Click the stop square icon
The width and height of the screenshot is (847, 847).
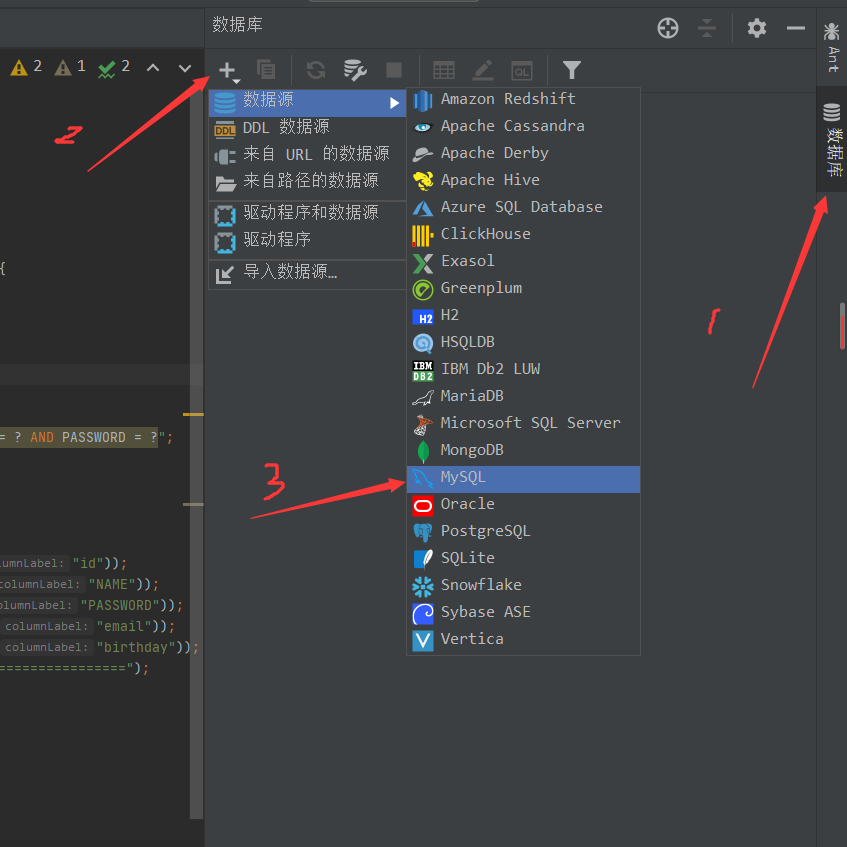(x=394, y=70)
